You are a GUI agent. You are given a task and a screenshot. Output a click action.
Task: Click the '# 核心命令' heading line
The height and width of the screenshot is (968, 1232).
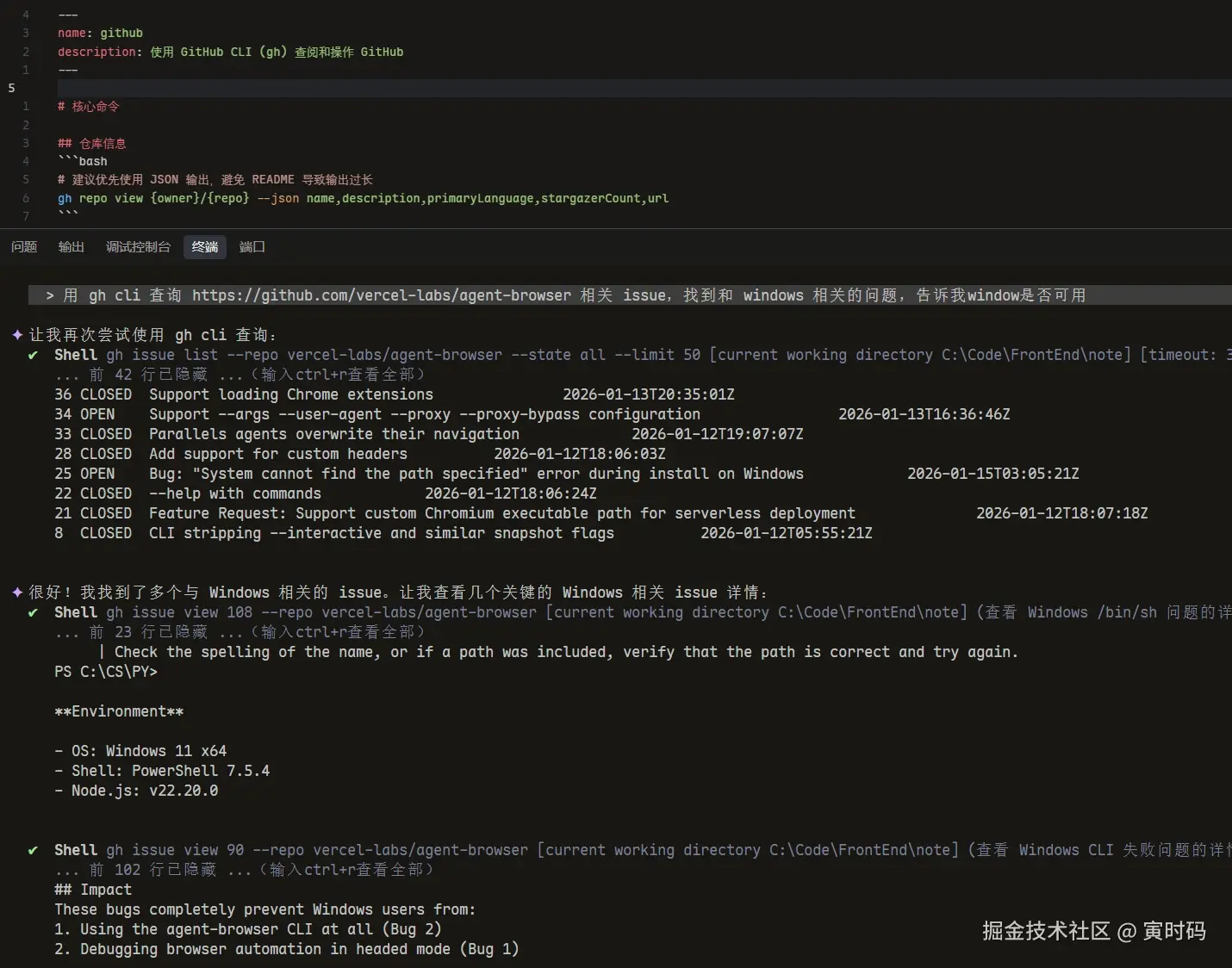click(89, 107)
